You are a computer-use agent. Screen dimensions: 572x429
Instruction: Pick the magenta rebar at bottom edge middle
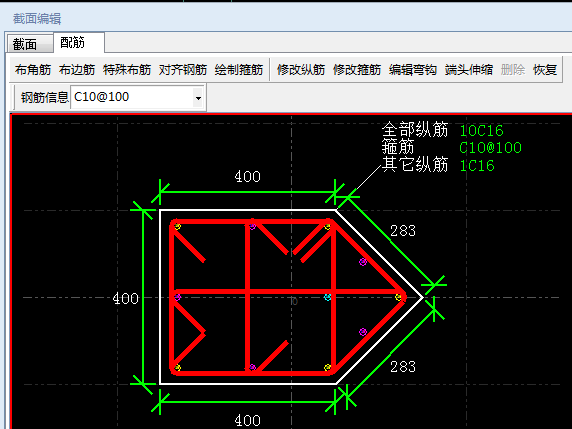(252, 367)
